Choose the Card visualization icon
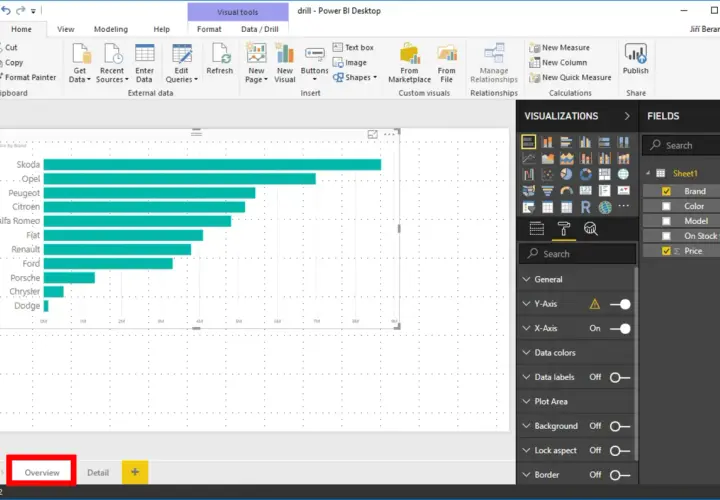Viewport: 720px width, 500px height. pyautogui.click(x=585, y=191)
